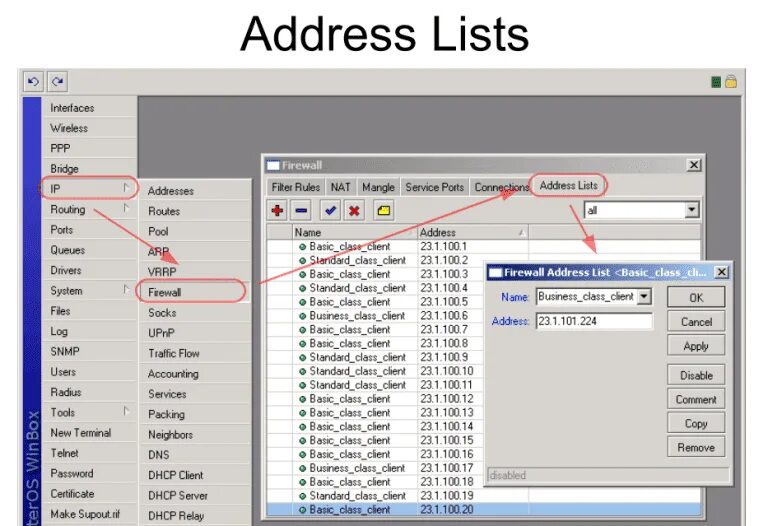Open the Interfaces menu item

tap(89, 108)
